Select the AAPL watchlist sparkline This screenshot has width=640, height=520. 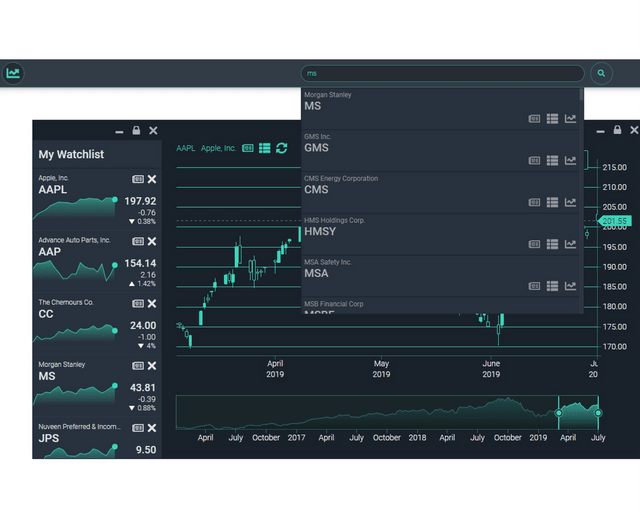[x=76, y=208]
